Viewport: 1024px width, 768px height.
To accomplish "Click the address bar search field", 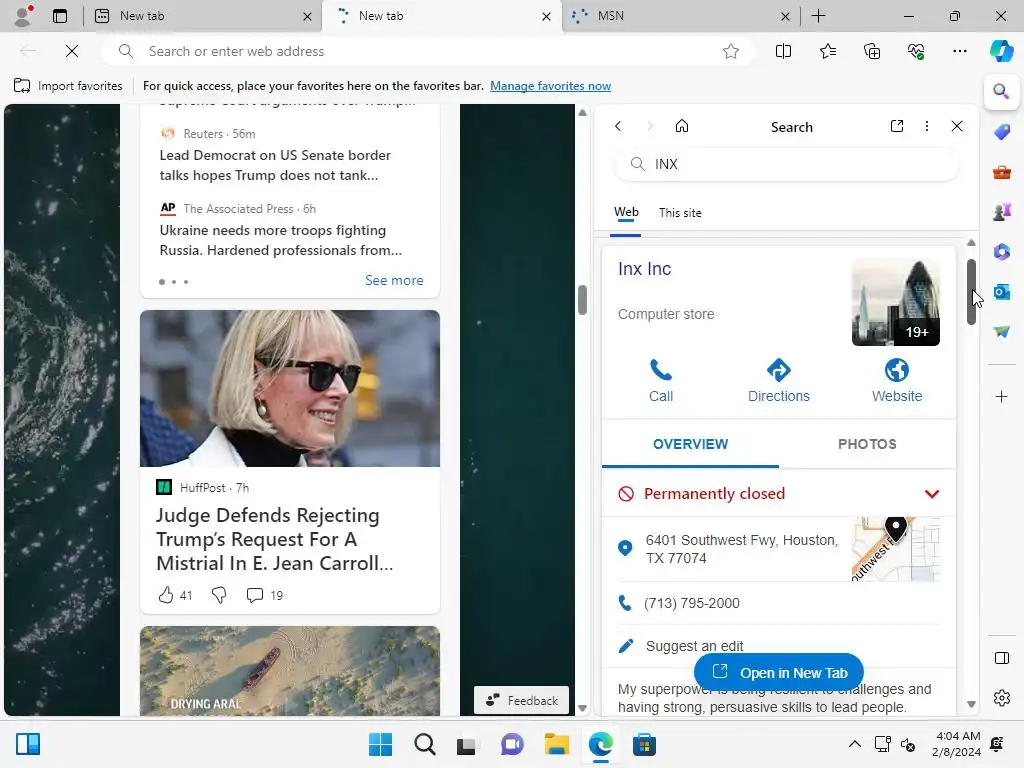I will 428,51.
